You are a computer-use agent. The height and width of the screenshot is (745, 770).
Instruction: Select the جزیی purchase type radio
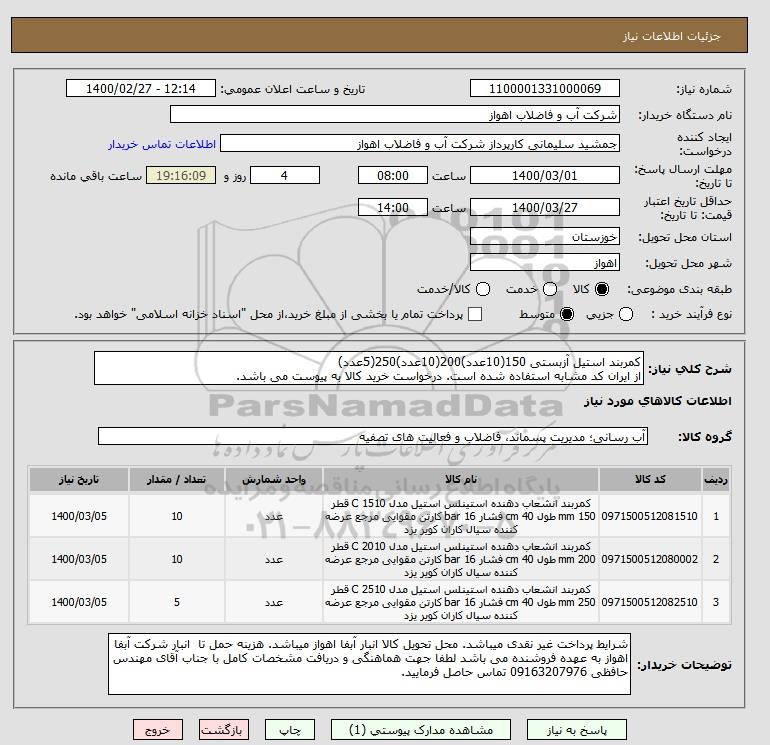[626, 314]
